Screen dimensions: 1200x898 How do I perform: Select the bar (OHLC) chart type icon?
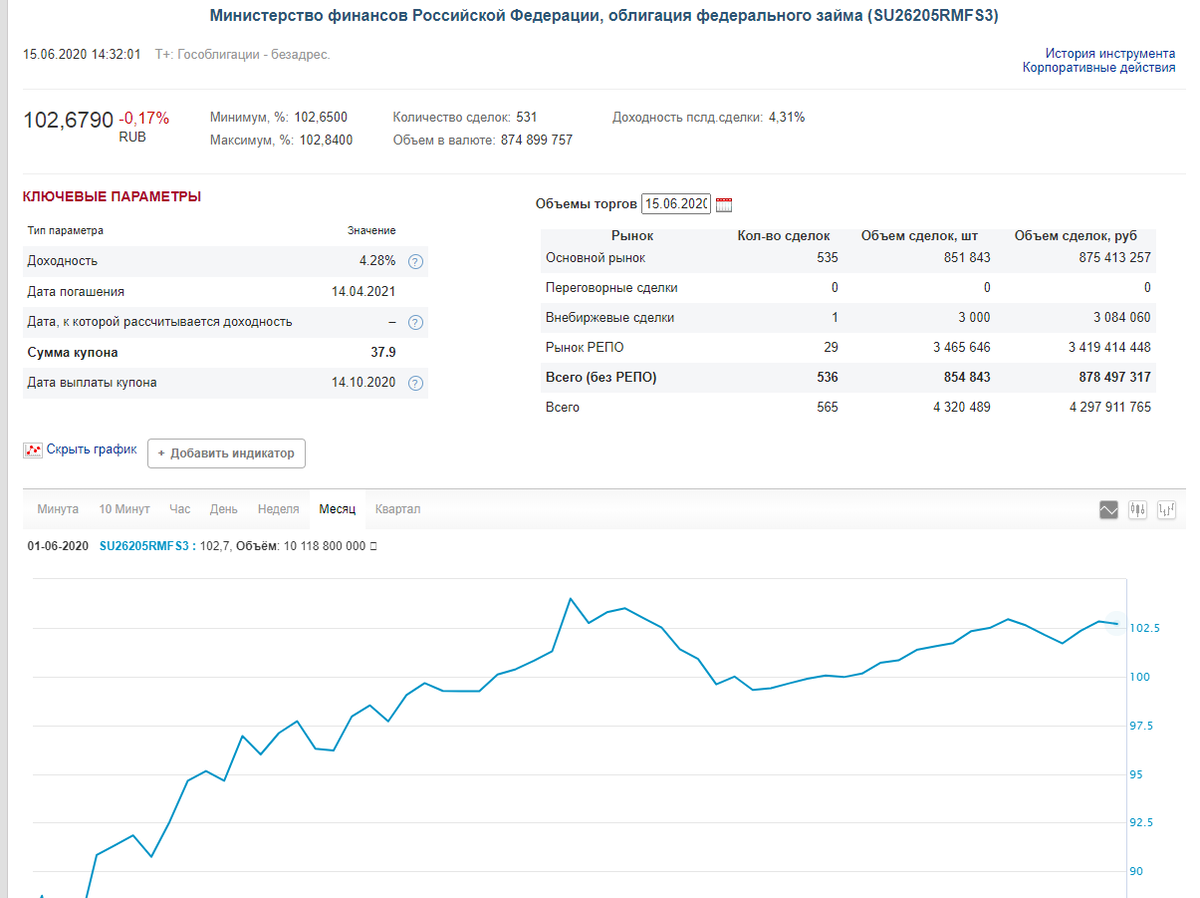(1166, 510)
